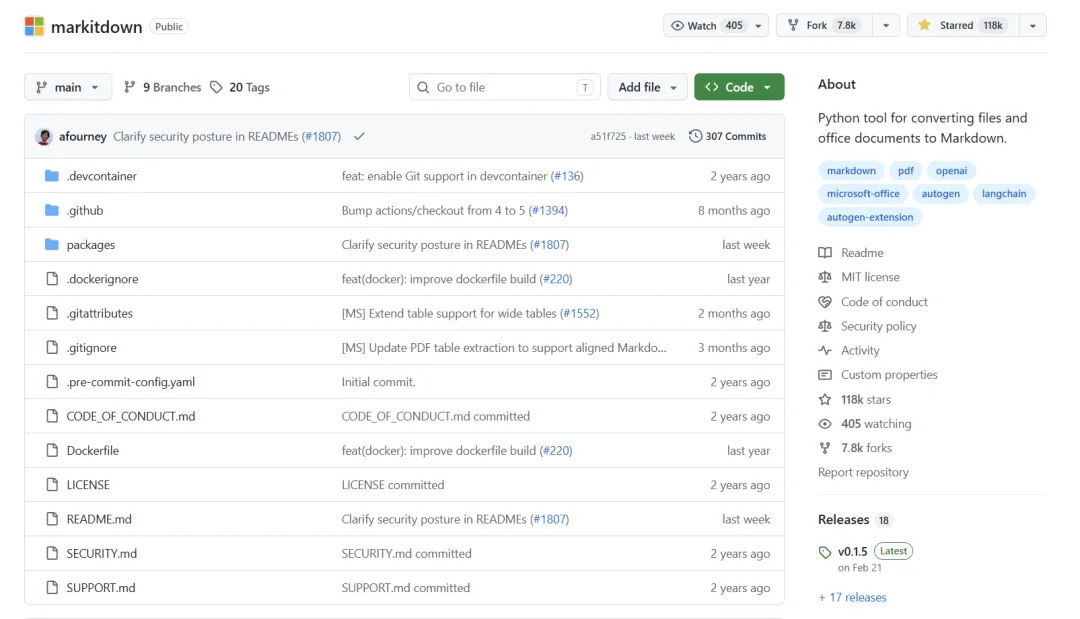Select the langchain topic tag

(x=1004, y=194)
